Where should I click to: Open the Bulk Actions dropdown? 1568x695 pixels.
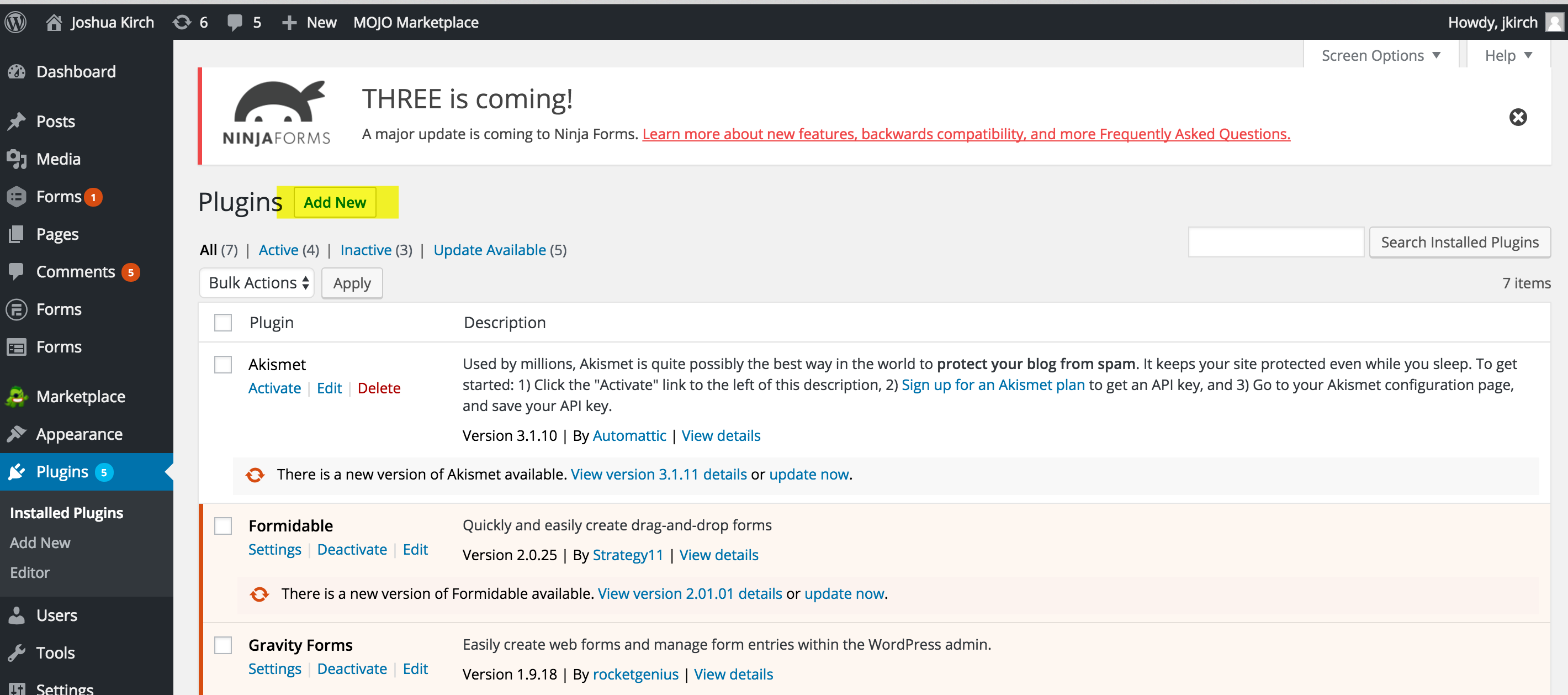(256, 283)
